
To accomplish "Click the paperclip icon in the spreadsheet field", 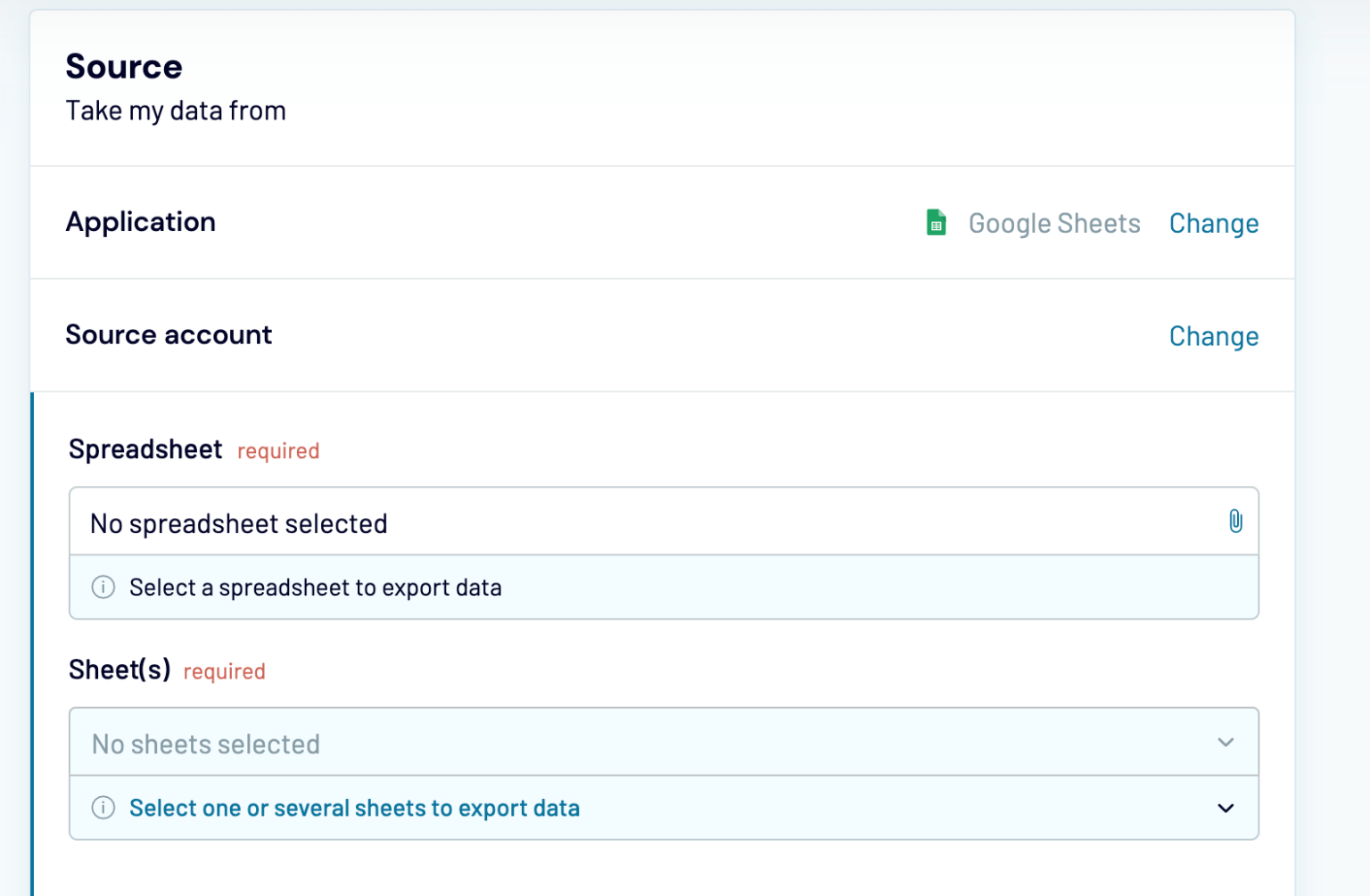I will [1236, 521].
